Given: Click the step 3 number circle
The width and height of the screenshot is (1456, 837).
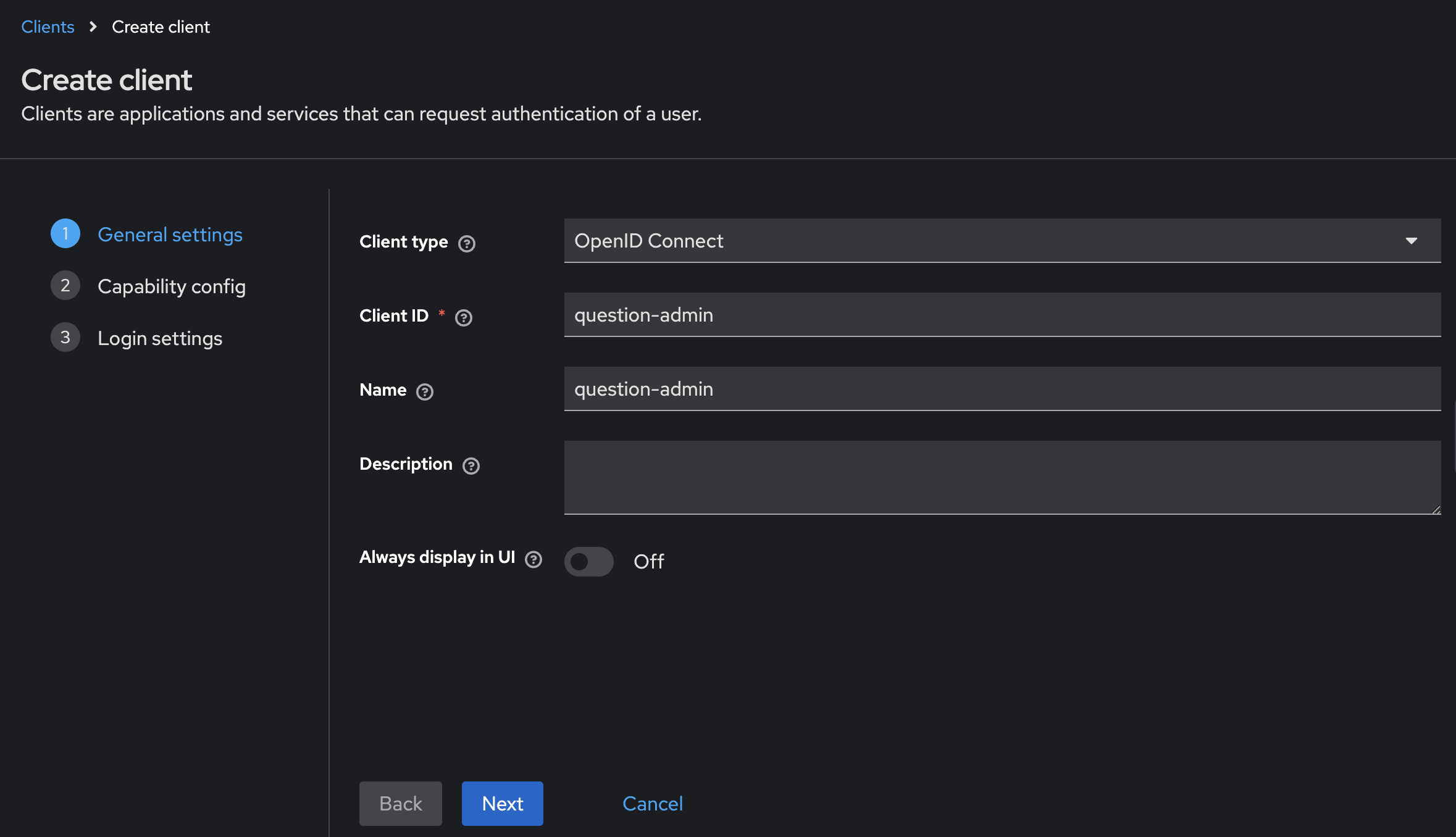Looking at the screenshot, I should (65, 338).
